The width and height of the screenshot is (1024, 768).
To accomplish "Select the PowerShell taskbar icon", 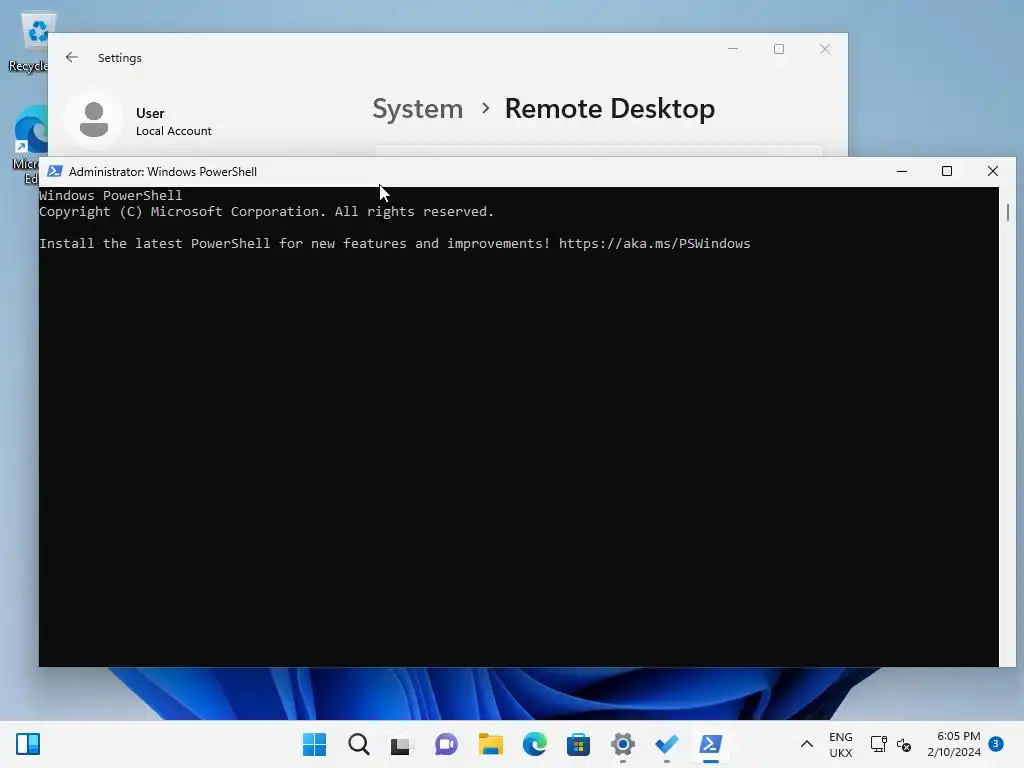I will pyautogui.click(x=711, y=744).
